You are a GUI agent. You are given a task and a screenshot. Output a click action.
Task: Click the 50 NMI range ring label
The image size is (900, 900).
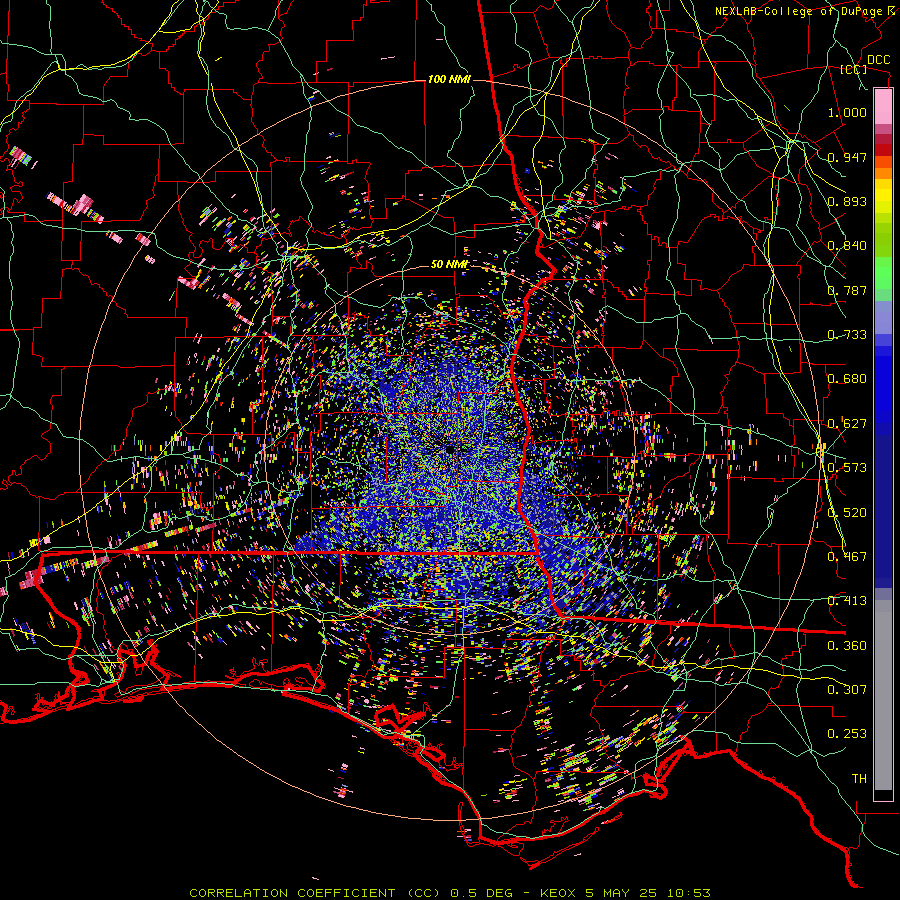click(449, 265)
